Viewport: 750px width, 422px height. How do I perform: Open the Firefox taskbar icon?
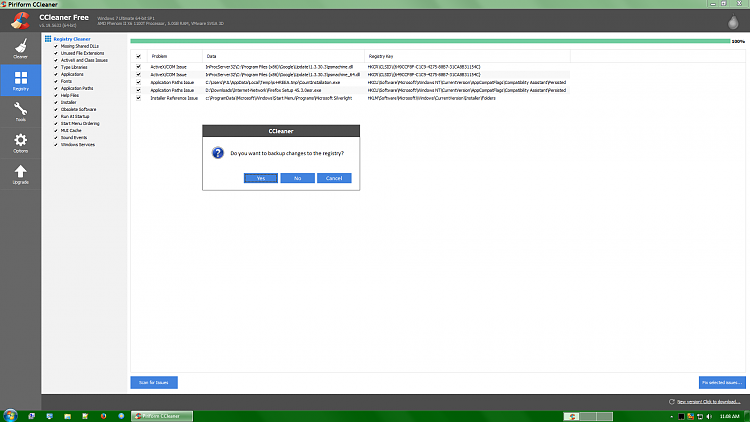[103, 416]
